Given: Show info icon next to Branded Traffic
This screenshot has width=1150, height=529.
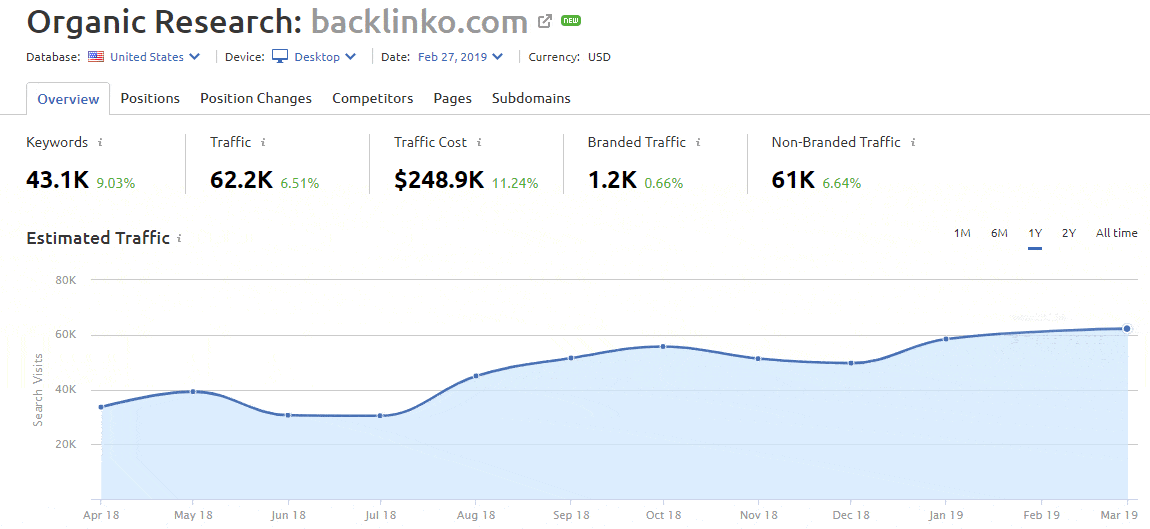Looking at the screenshot, I should pos(697,143).
